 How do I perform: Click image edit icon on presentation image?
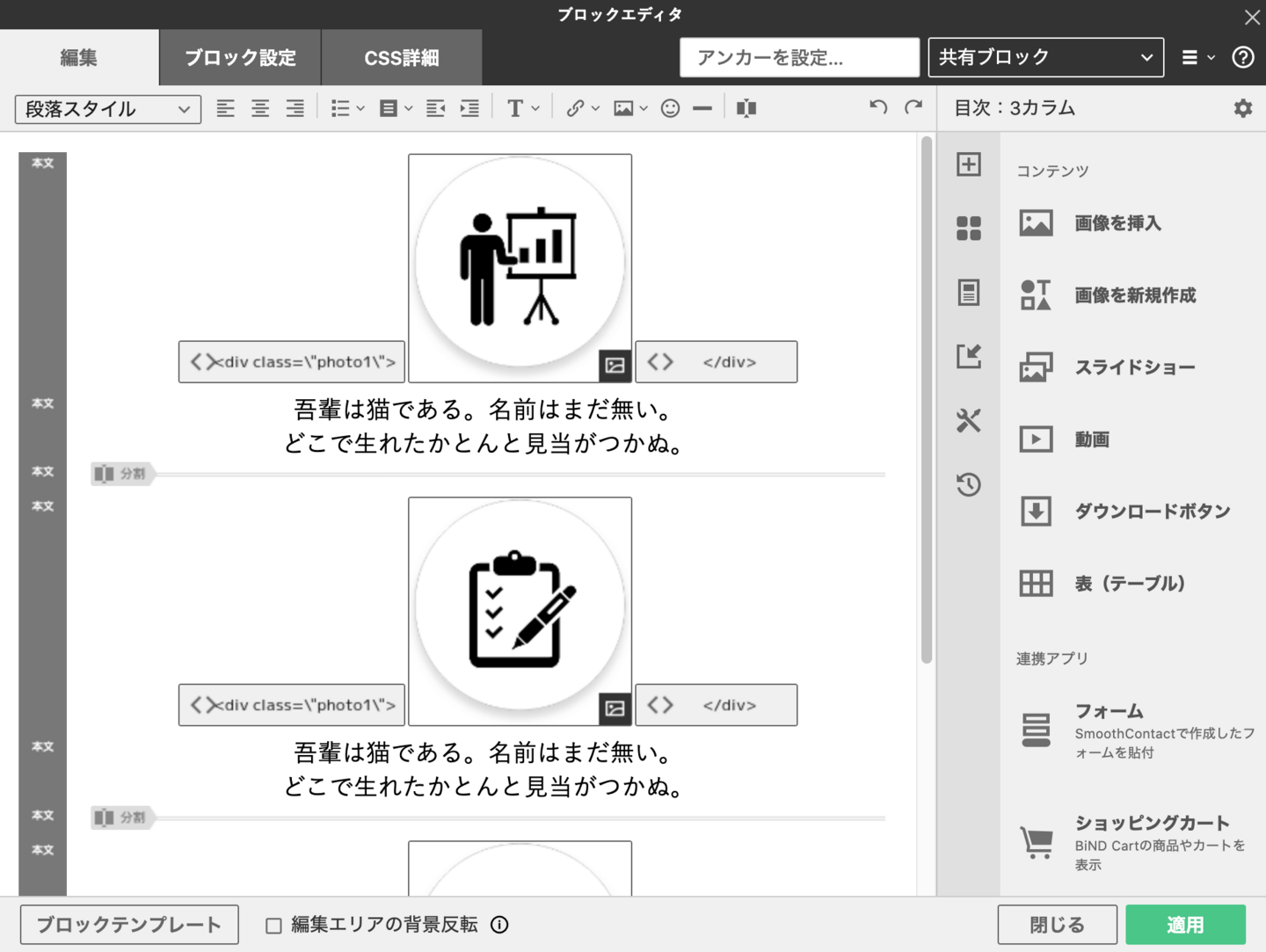[x=615, y=365]
